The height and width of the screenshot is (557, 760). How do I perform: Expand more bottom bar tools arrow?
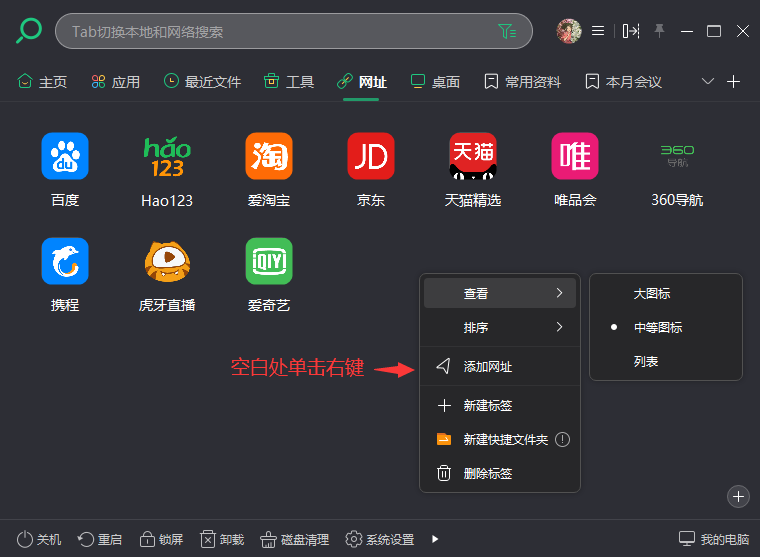click(435, 539)
